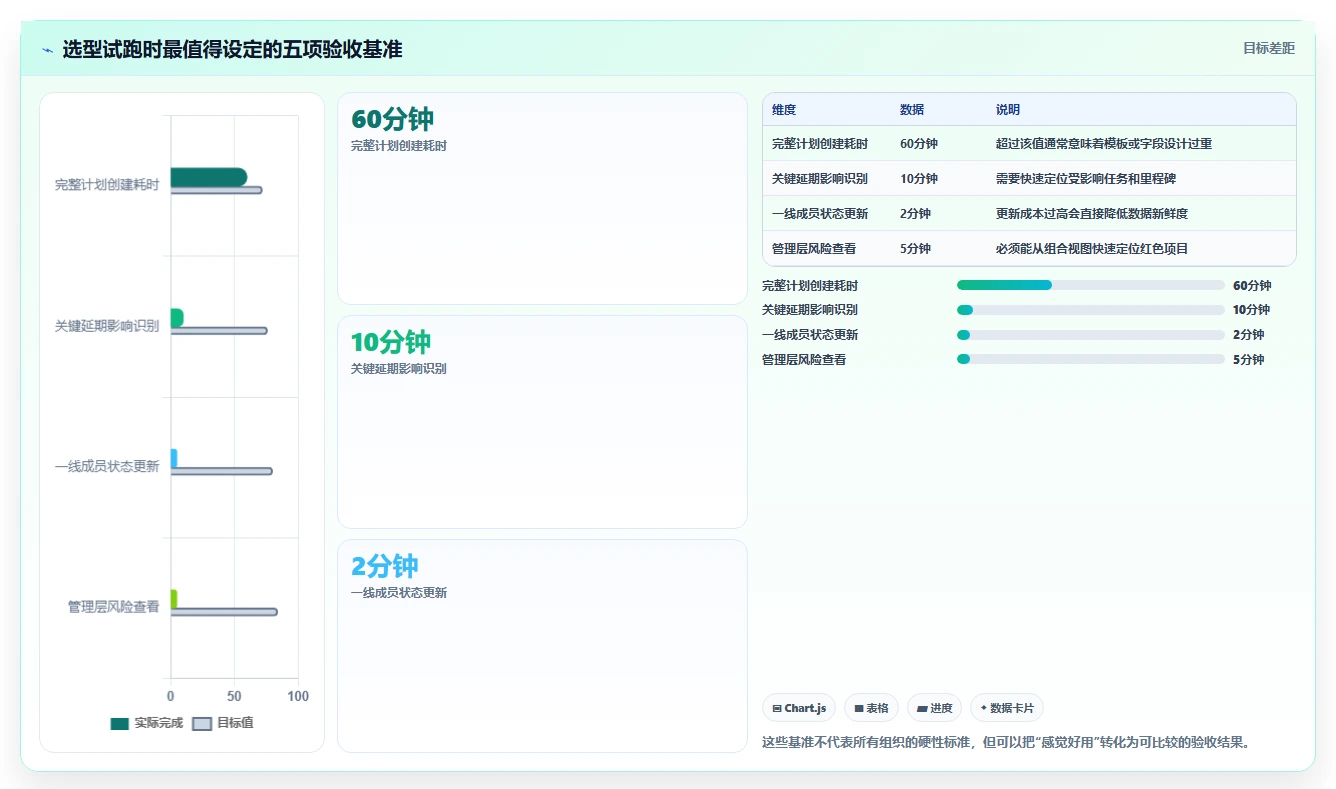This screenshot has height=789, width=1336.
Task: Open the 60分钟 data card
Action: coord(542,198)
